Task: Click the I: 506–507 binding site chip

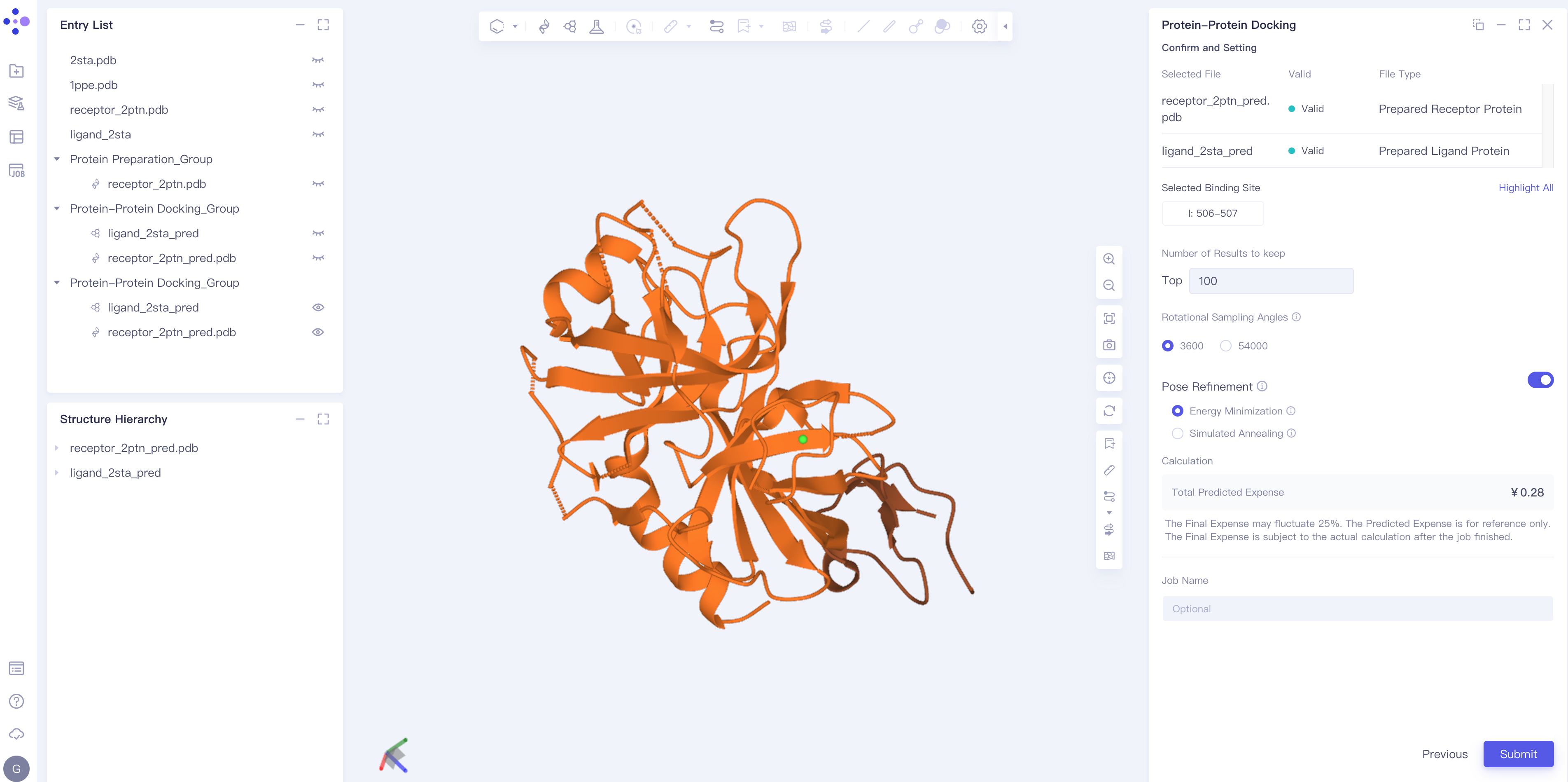Action: click(1213, 213)
